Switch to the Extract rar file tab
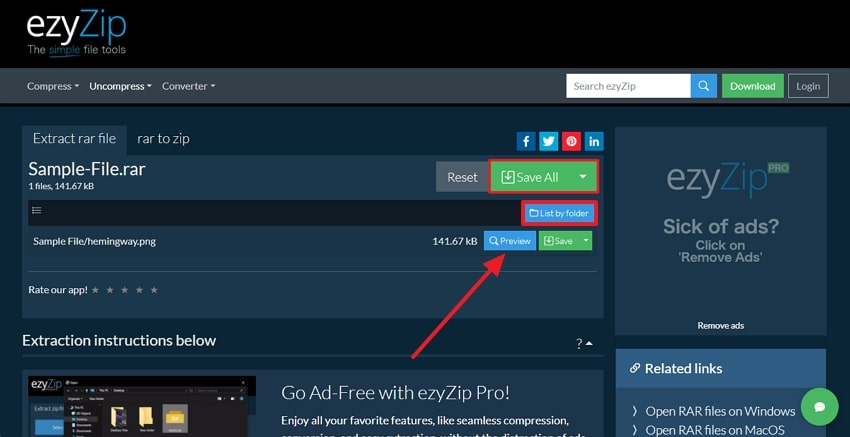 [x=74, y=139]
